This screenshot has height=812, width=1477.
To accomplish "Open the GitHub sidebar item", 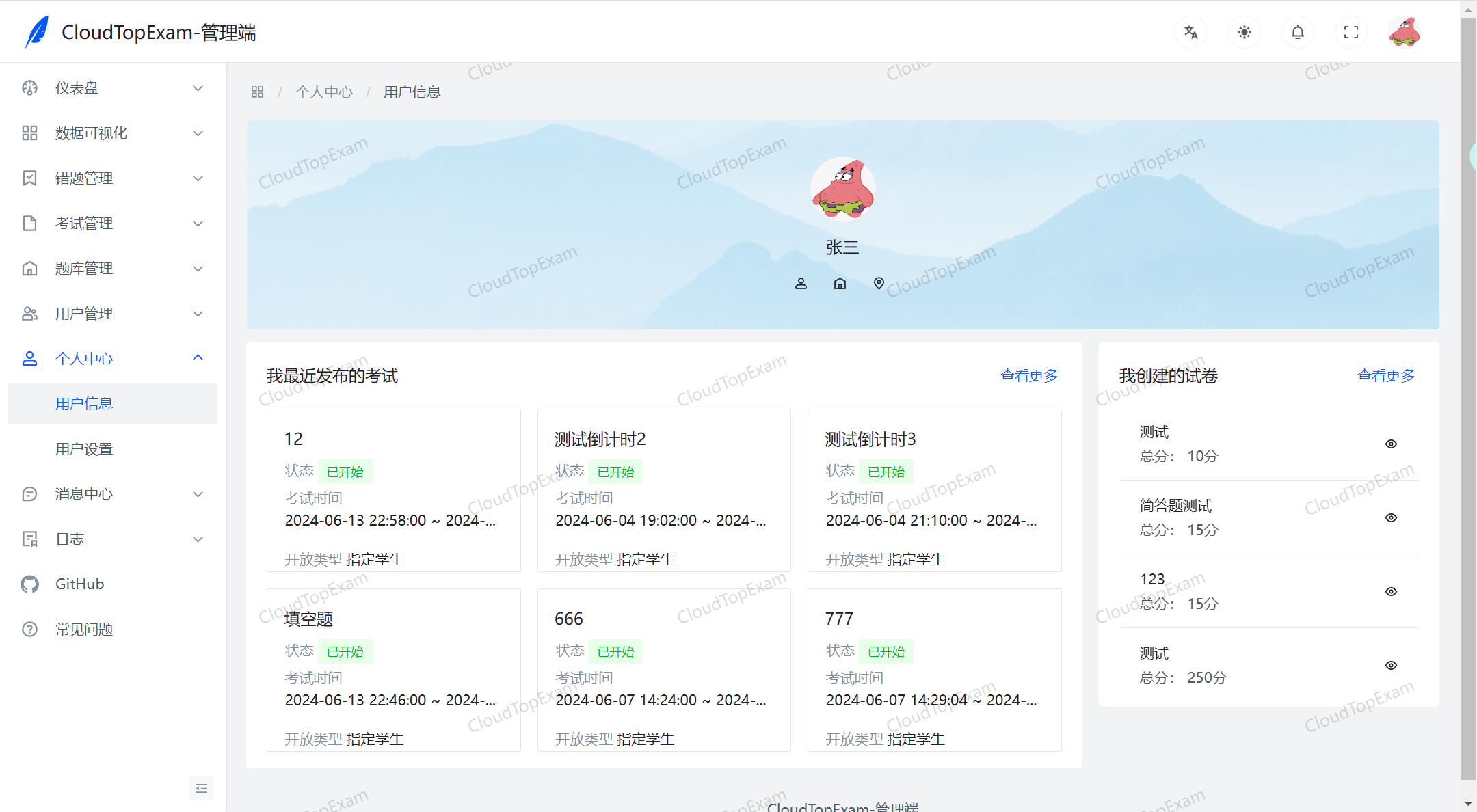I will pyautogui.click(x=79, y=584).
